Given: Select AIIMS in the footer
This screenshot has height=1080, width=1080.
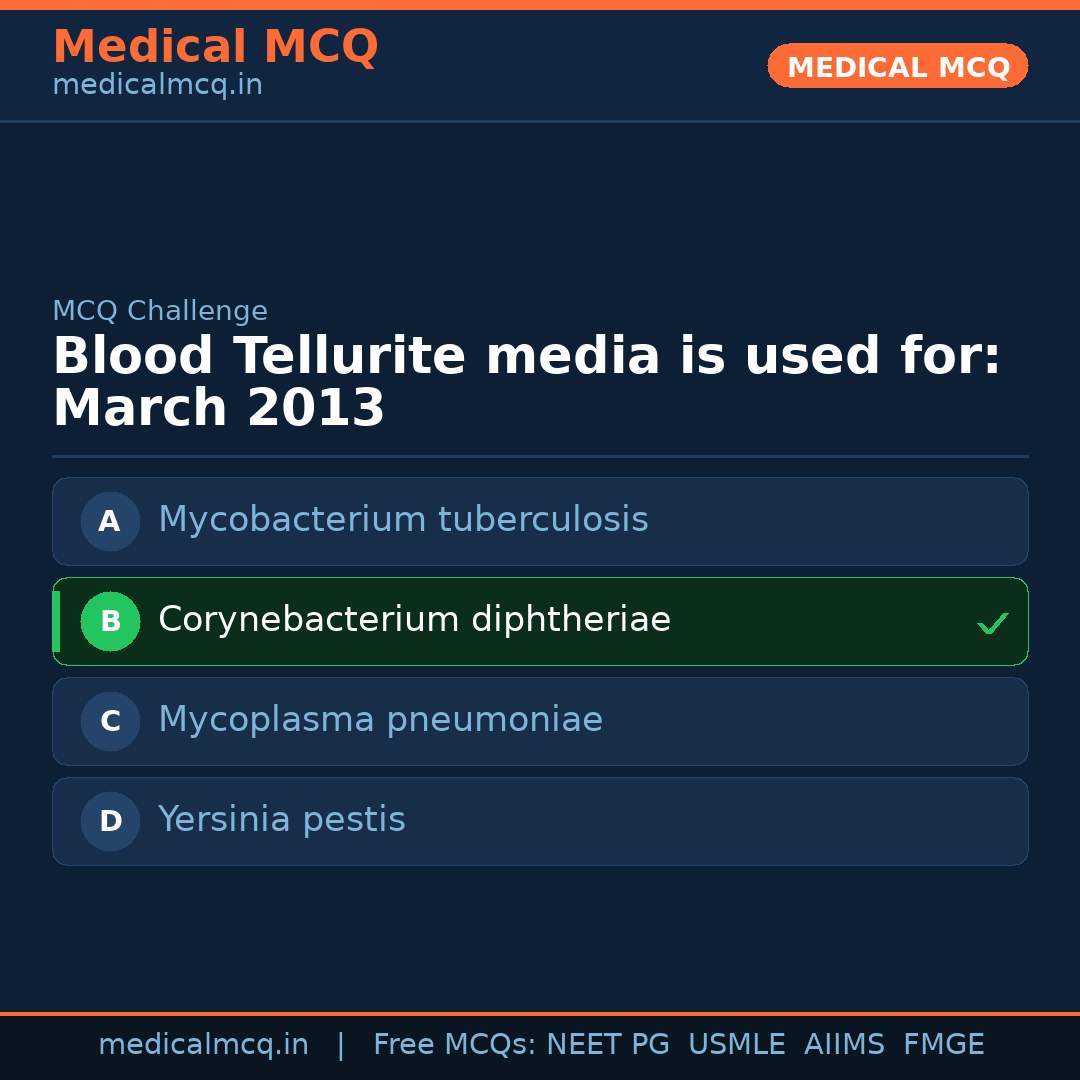Looking at the screenshot, I should click(x=844, y=1045).
